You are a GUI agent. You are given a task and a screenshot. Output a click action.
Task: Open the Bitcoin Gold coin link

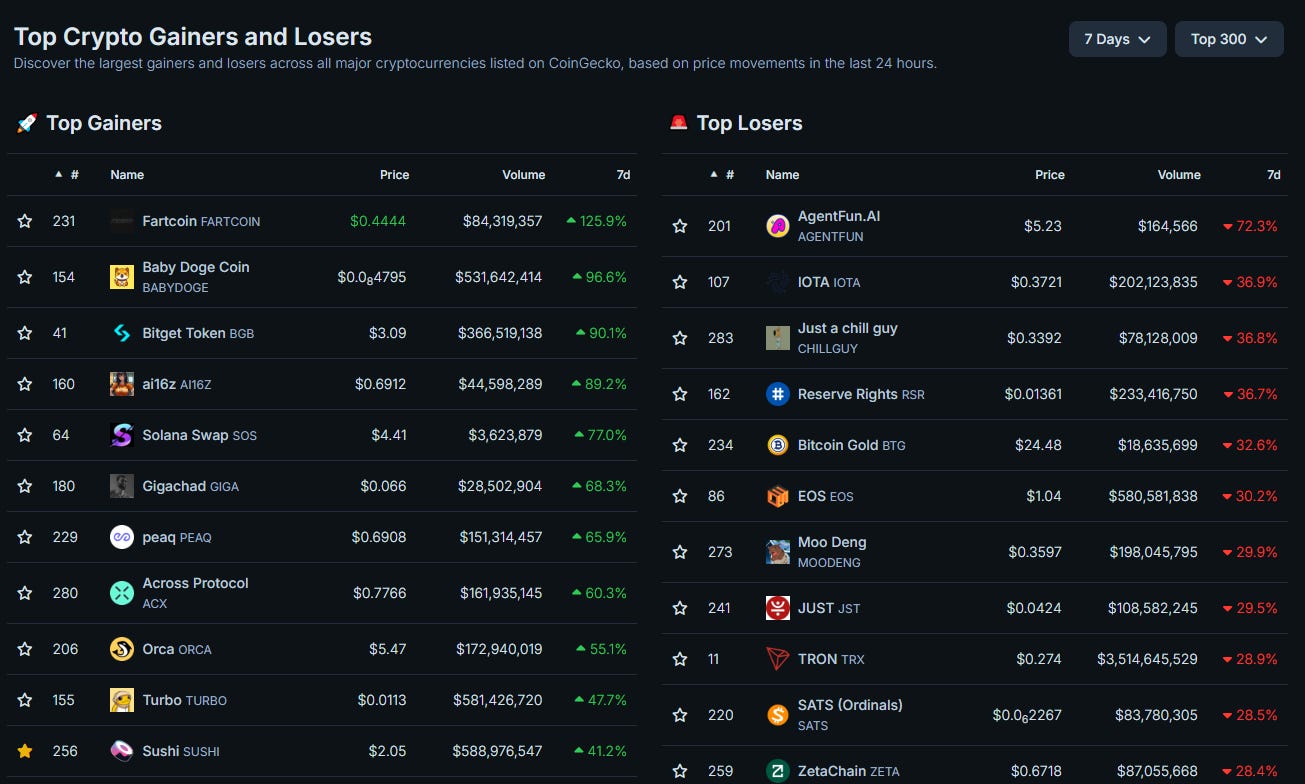point(851,445)
